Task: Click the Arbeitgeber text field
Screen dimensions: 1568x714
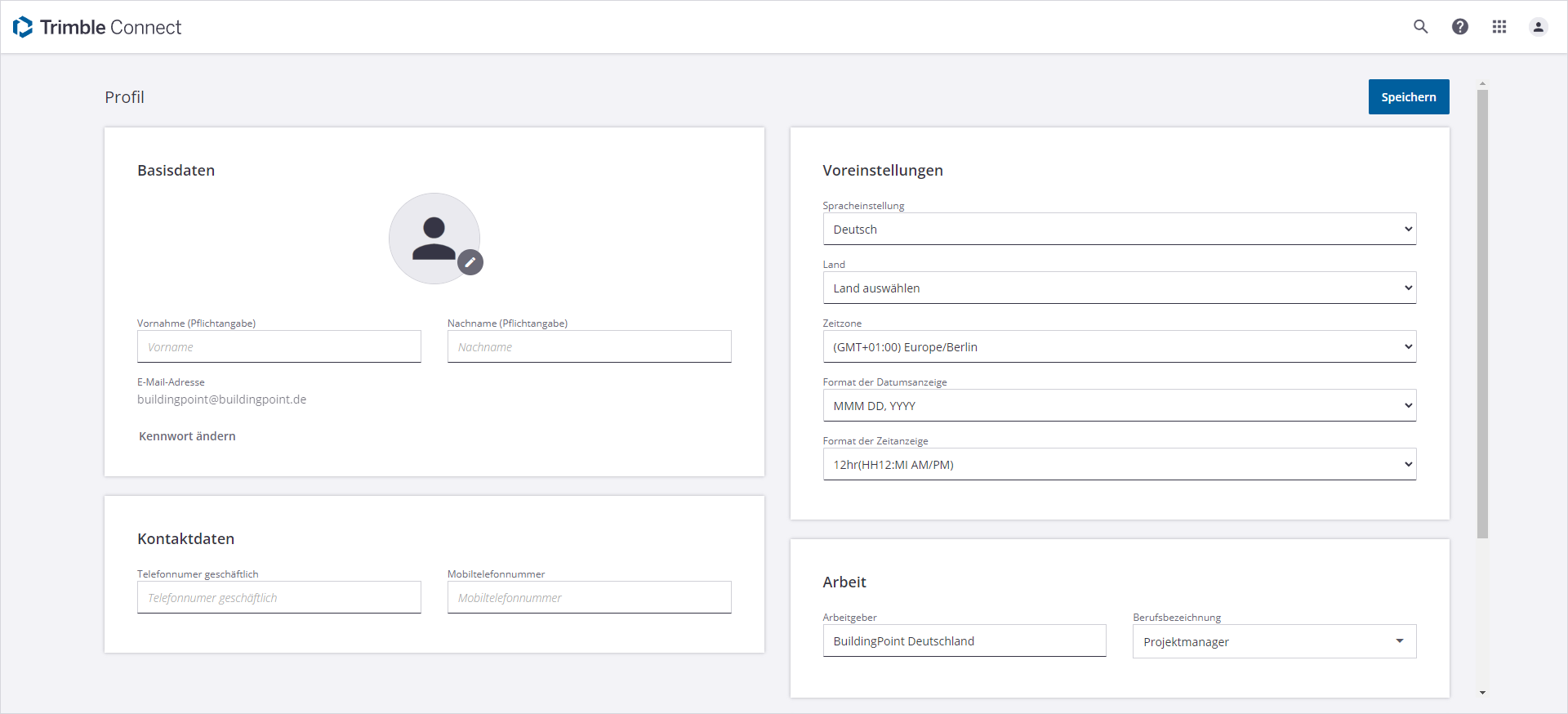Action: 964,641
